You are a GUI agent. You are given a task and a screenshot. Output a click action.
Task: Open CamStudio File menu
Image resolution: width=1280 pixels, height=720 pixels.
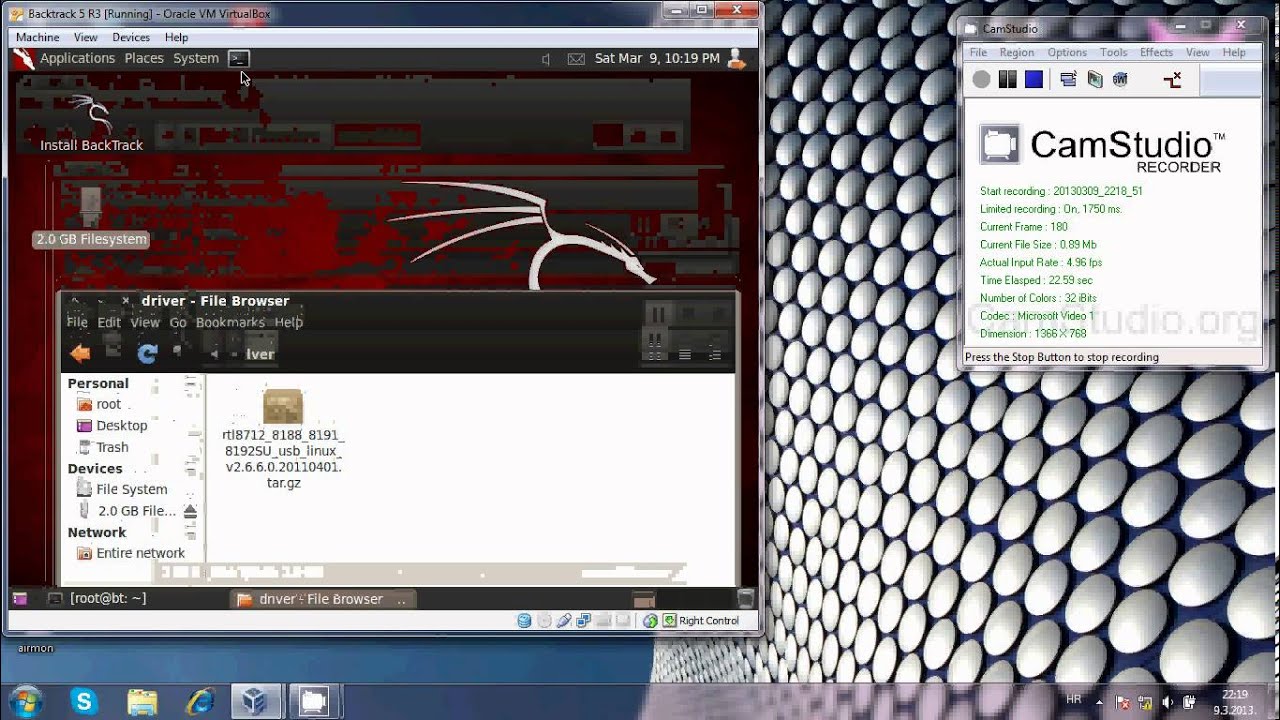point(978,52)
